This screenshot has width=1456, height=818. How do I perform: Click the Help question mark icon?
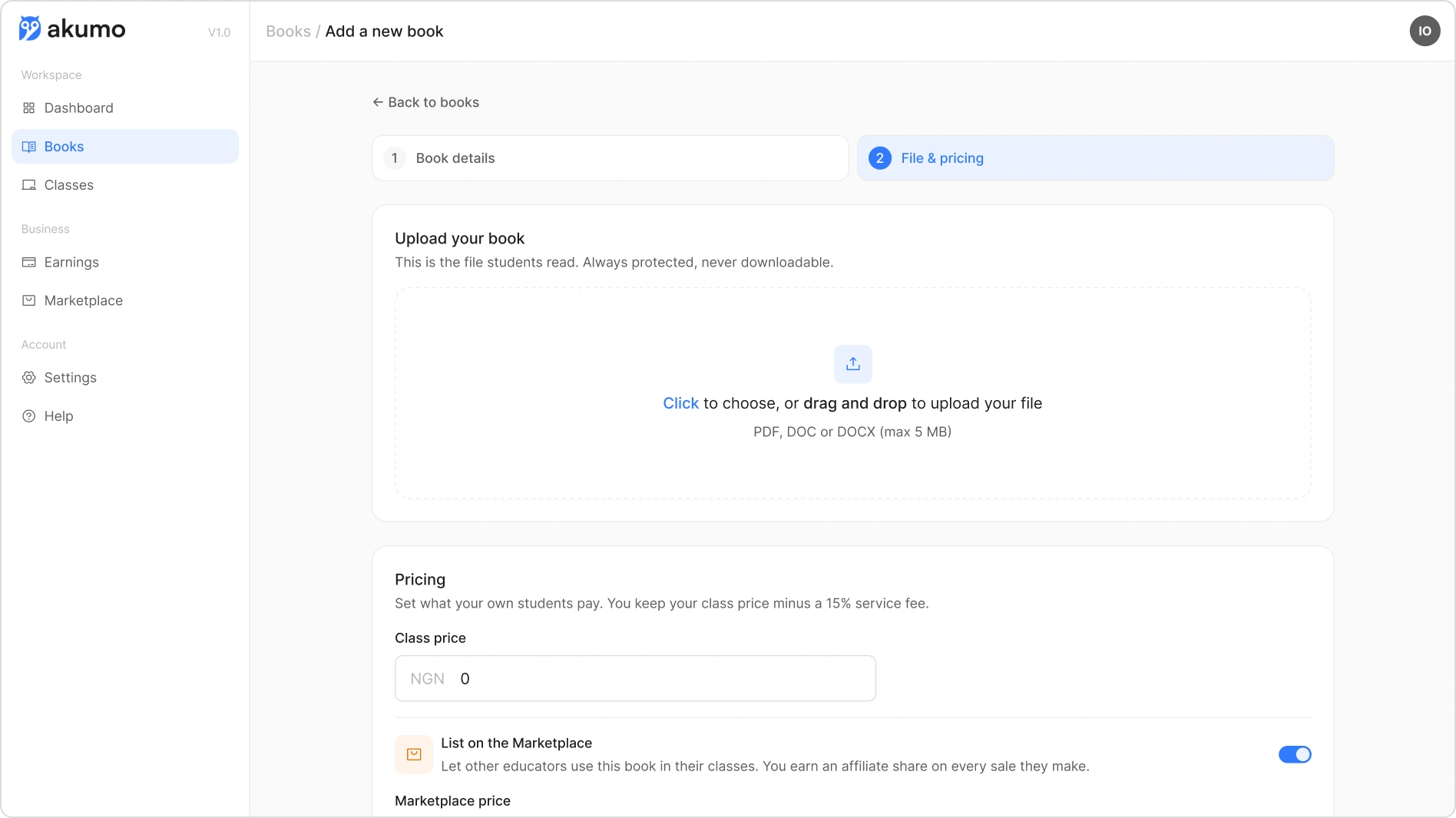coord(29,416)
